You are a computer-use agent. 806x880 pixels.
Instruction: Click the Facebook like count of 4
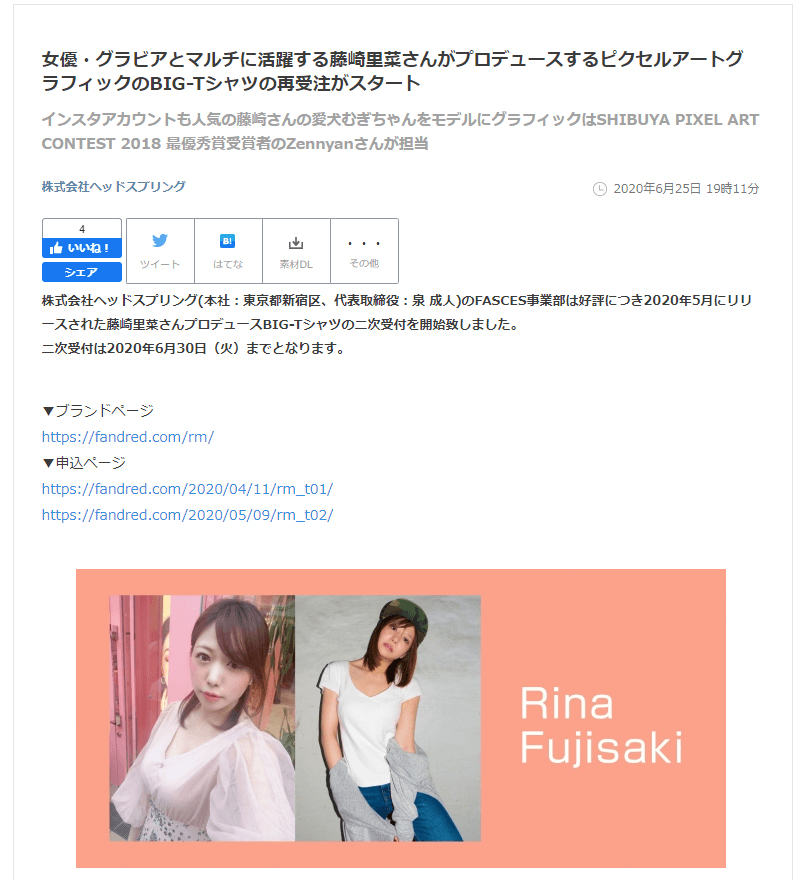(82, 229)
